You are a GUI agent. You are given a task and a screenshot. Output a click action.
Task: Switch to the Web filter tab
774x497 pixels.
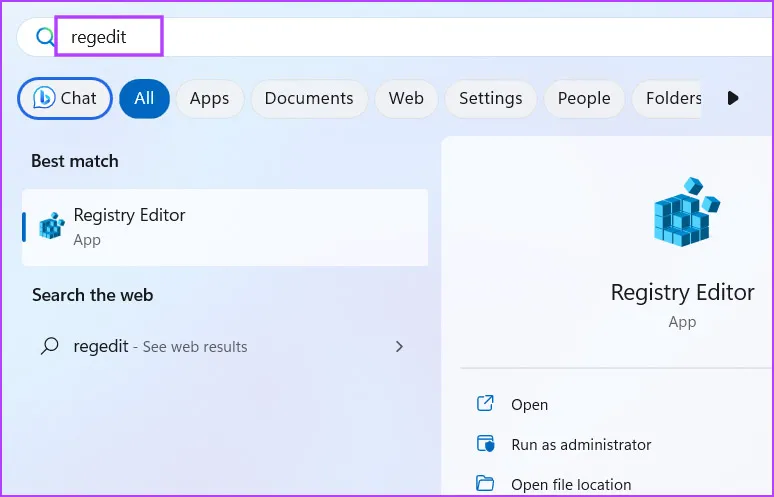click(x=406, y=98)
